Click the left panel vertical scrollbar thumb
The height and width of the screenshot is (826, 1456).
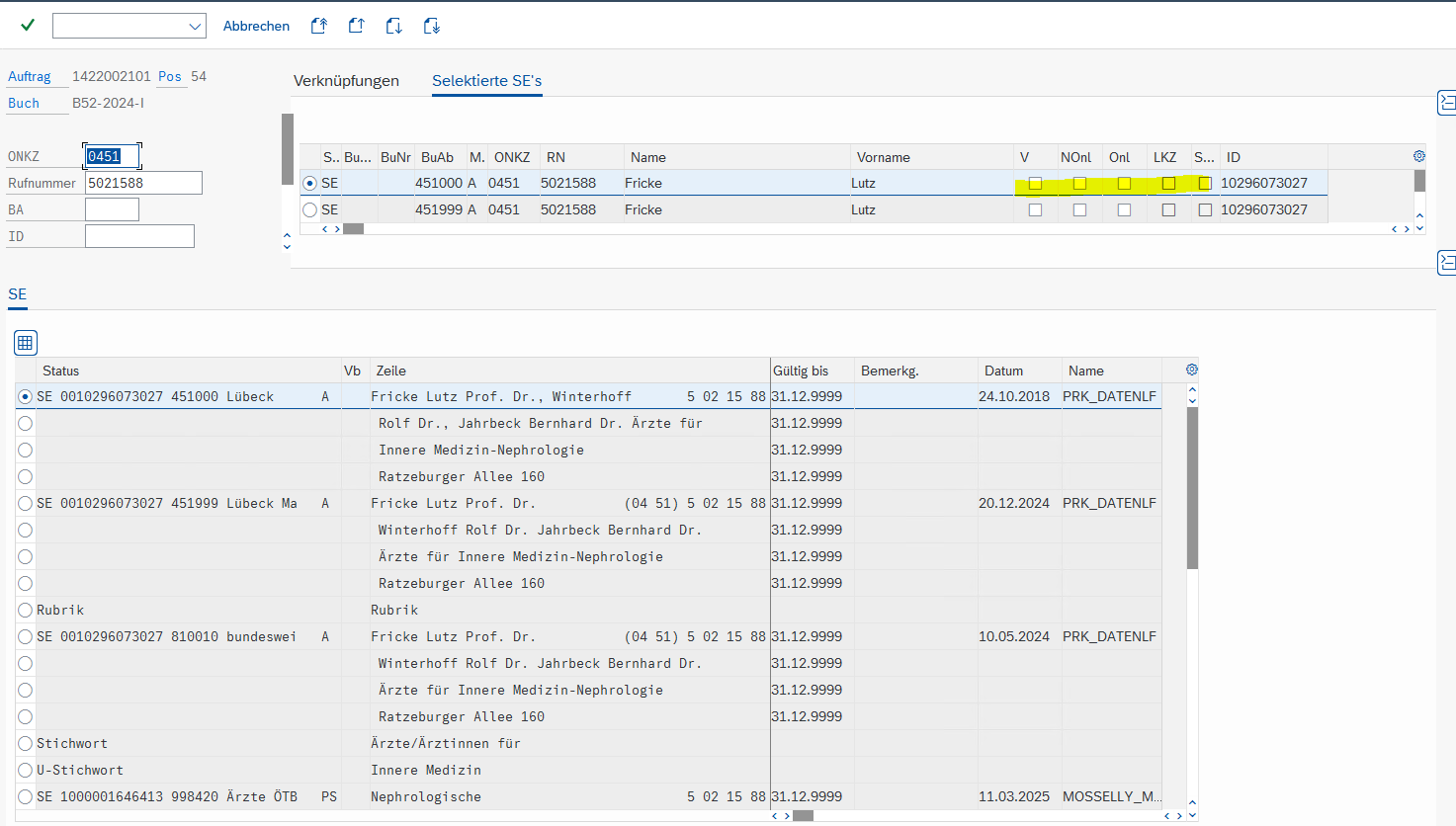coord(288,148)
